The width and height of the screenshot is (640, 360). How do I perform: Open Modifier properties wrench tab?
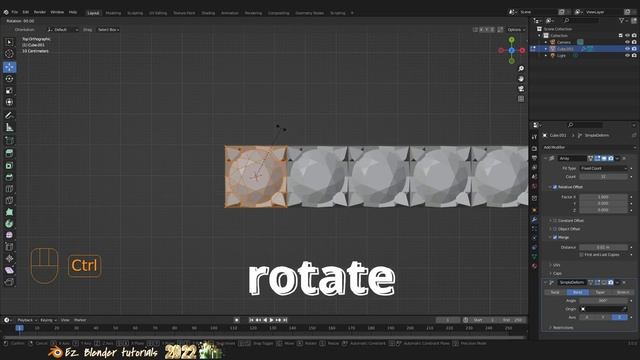(534, 220)
